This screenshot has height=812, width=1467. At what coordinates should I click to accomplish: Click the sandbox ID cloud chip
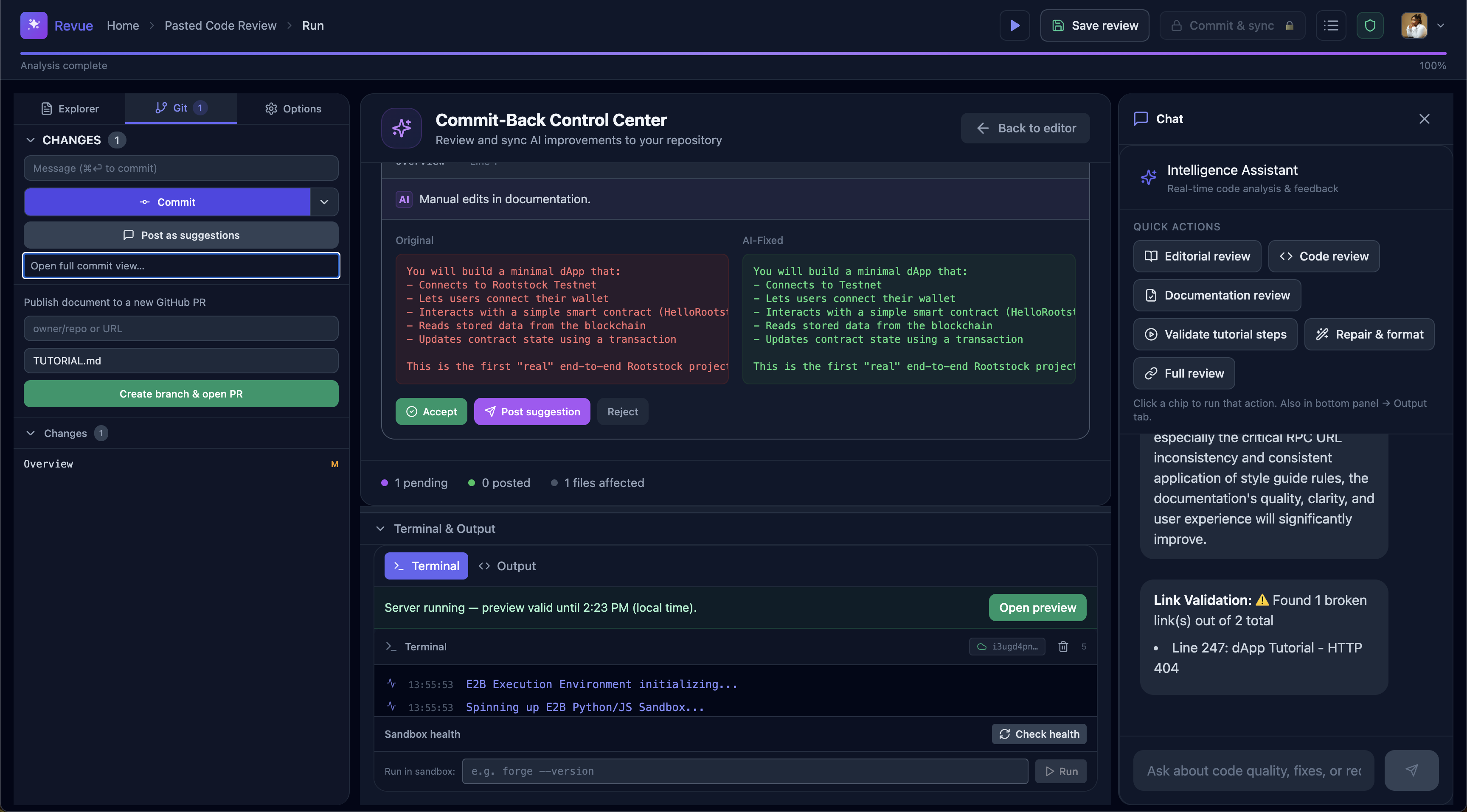(x=1007, y=647)
